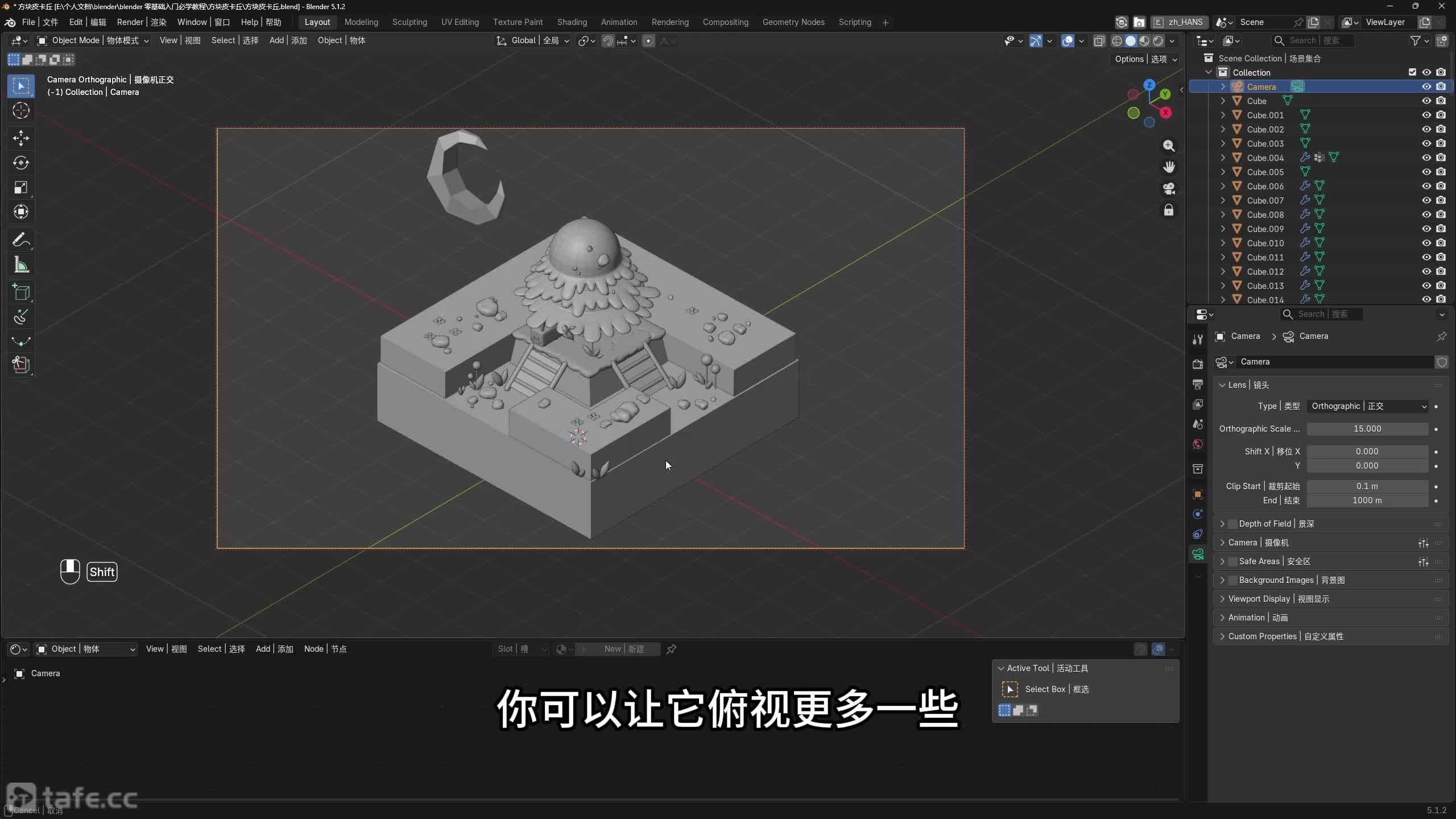Open the node editor Object type dropdown

[x=85, y=649]
